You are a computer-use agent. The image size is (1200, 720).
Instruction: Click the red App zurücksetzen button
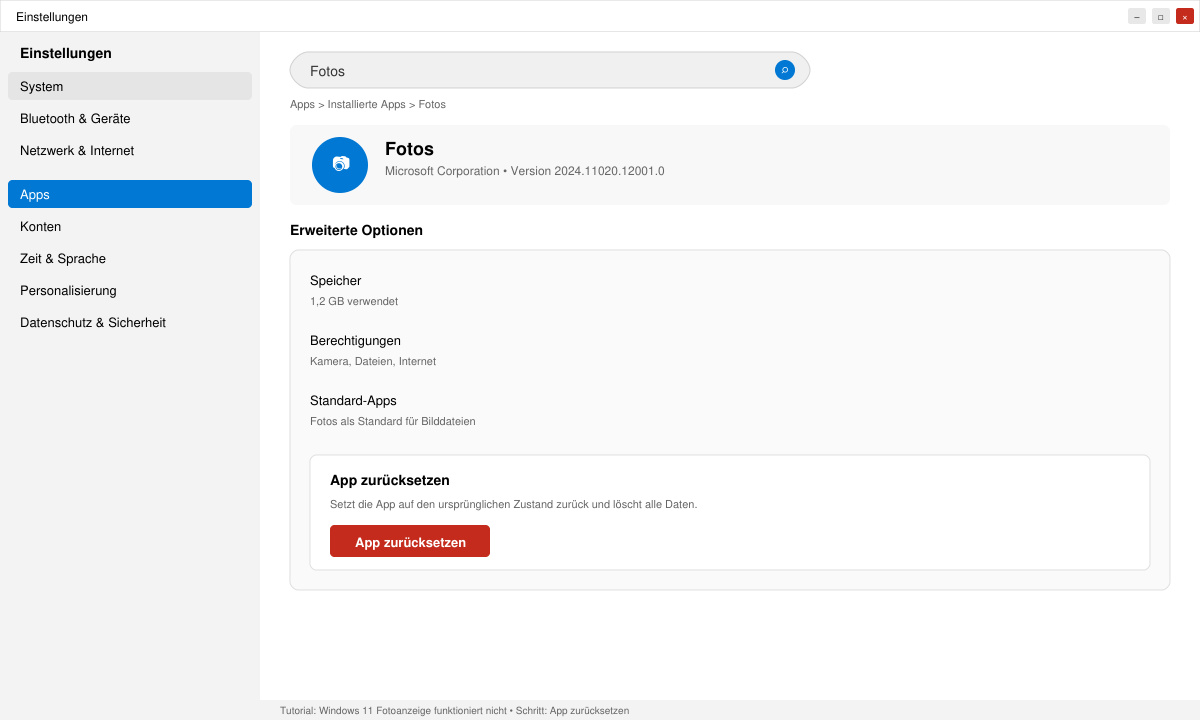pyautogui.click(x=410, y=541)
